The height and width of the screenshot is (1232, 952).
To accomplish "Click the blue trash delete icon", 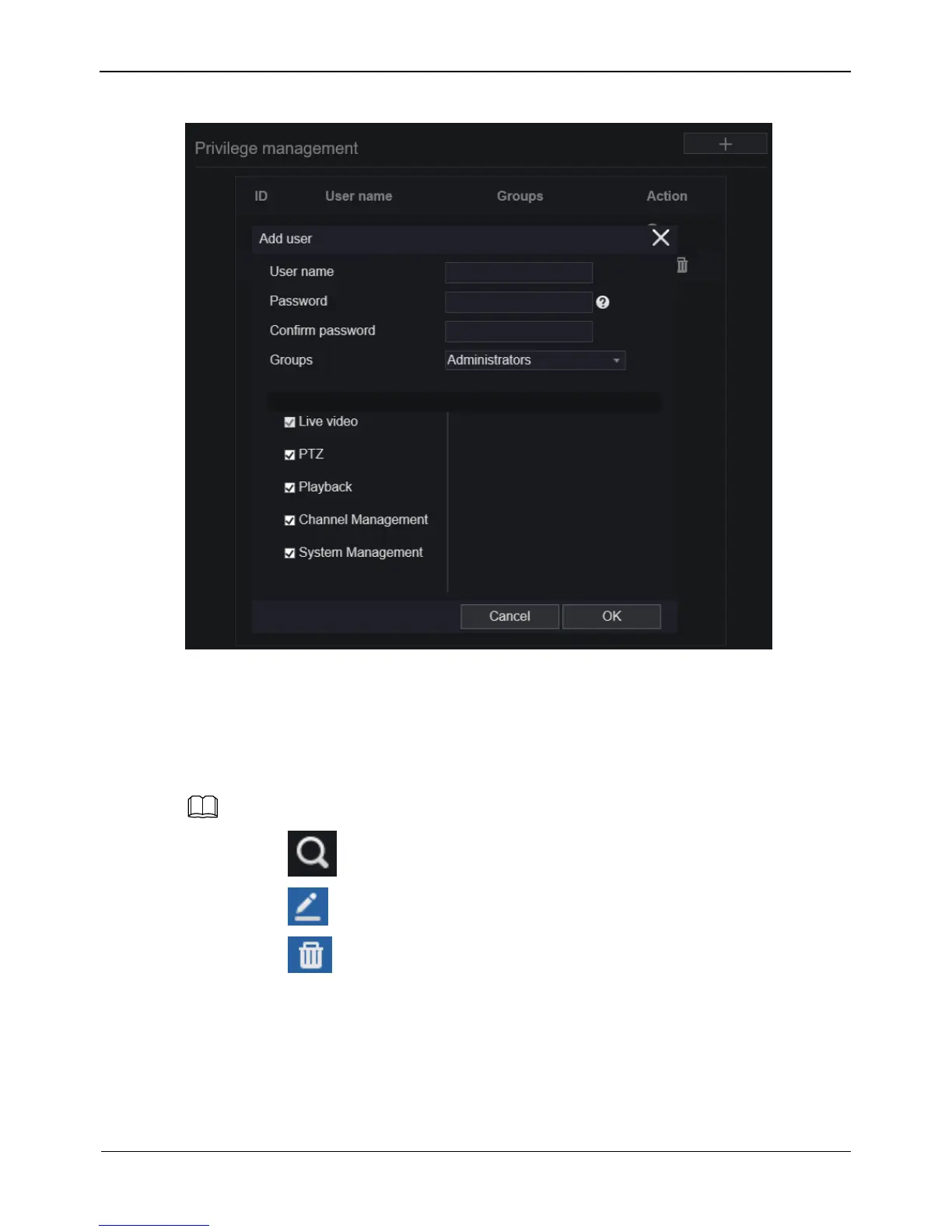I will pyautogui.click(x=310, y=954).
